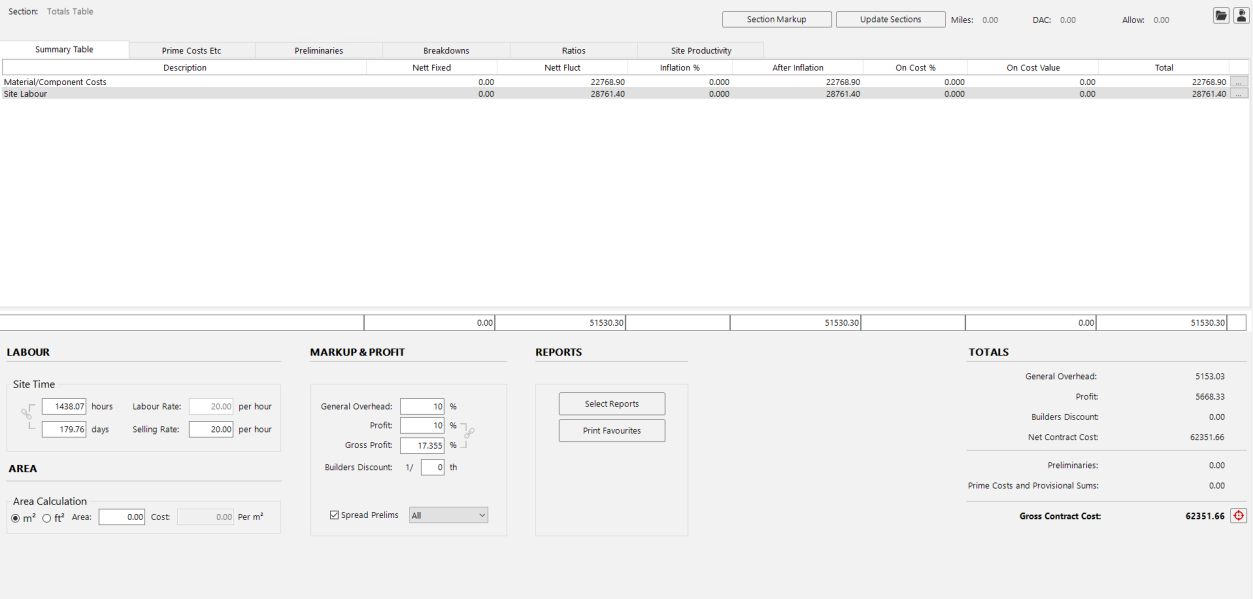
Task: Click the Print Favourites button
Action: pos(611,430)
